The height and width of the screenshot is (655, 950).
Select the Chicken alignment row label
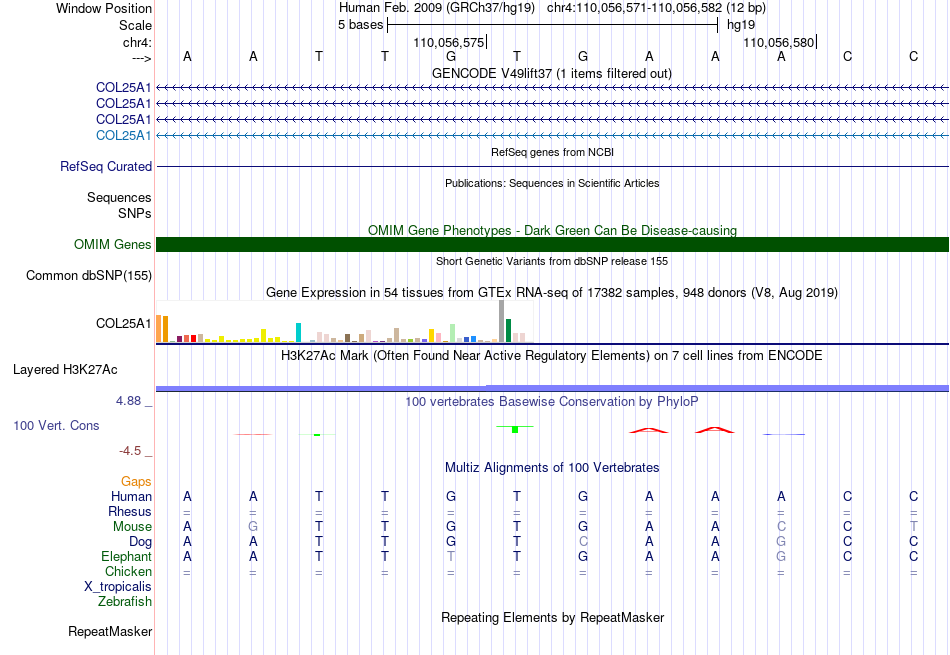click(128, 571)
